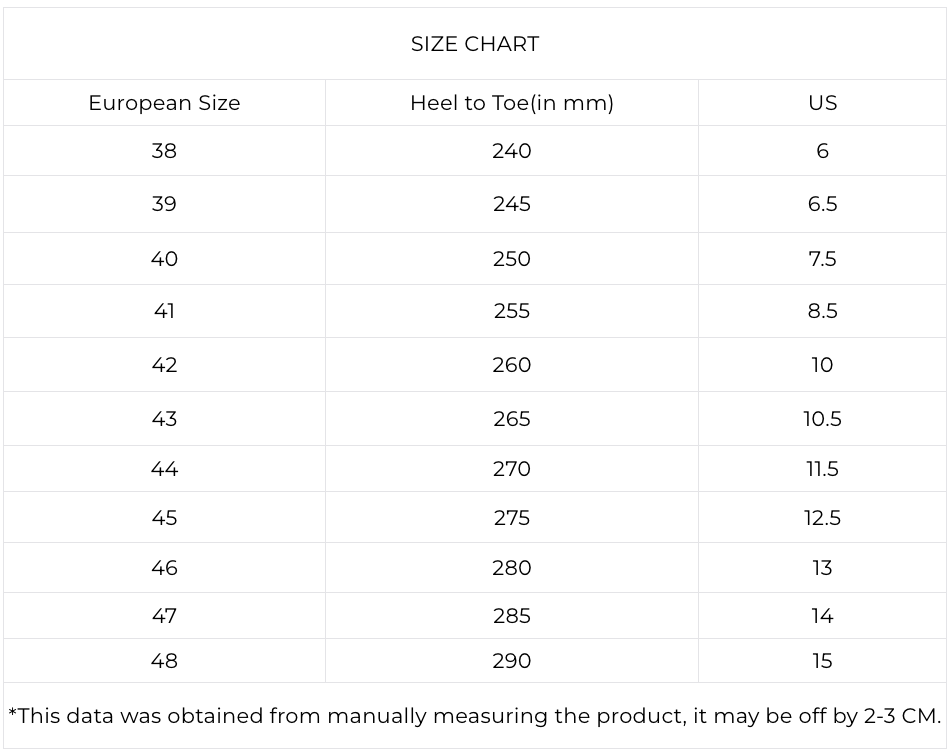Select the 280 mm measurement cell
The image size is (948, 752).
tap(511, 568)
